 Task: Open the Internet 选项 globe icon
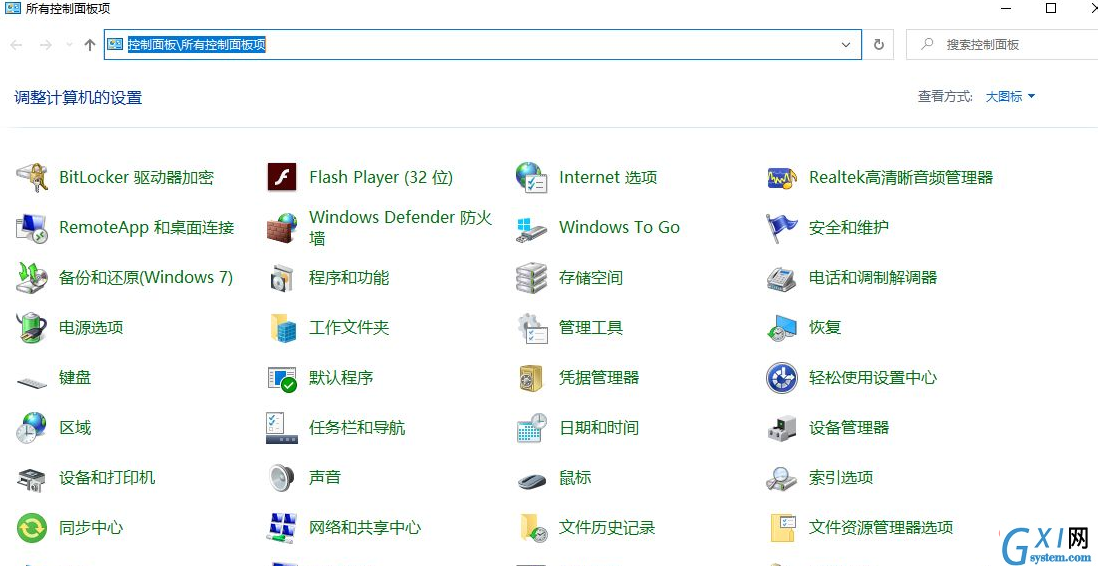click(531, 177)
